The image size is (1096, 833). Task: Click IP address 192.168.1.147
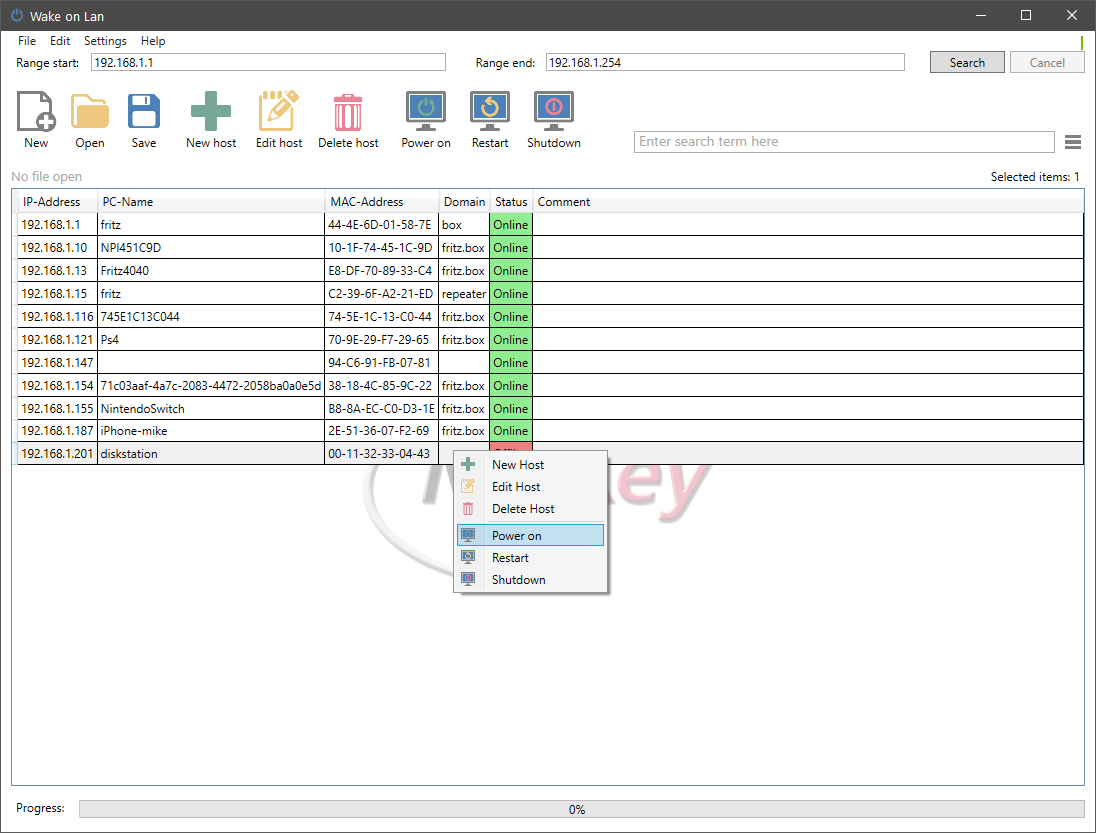click(57, 363)
